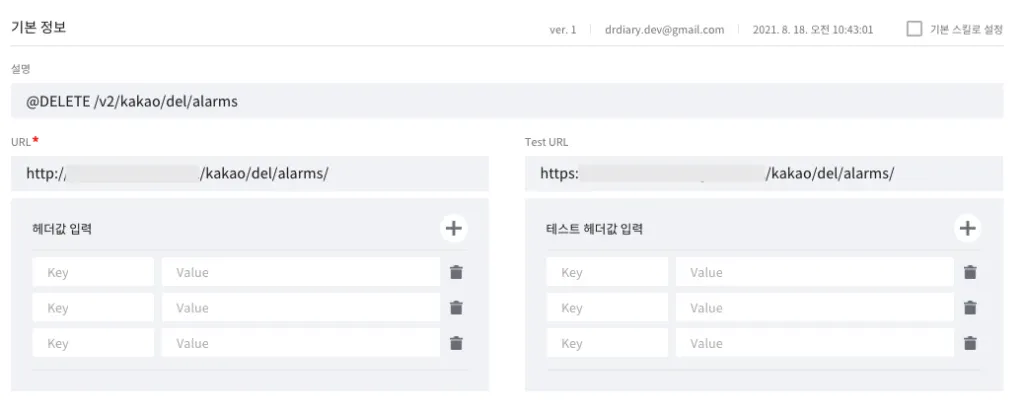Add a new header row with plus icon
Image resolution: width=1024 pixels, height=414 pixels.
(454, 228)
